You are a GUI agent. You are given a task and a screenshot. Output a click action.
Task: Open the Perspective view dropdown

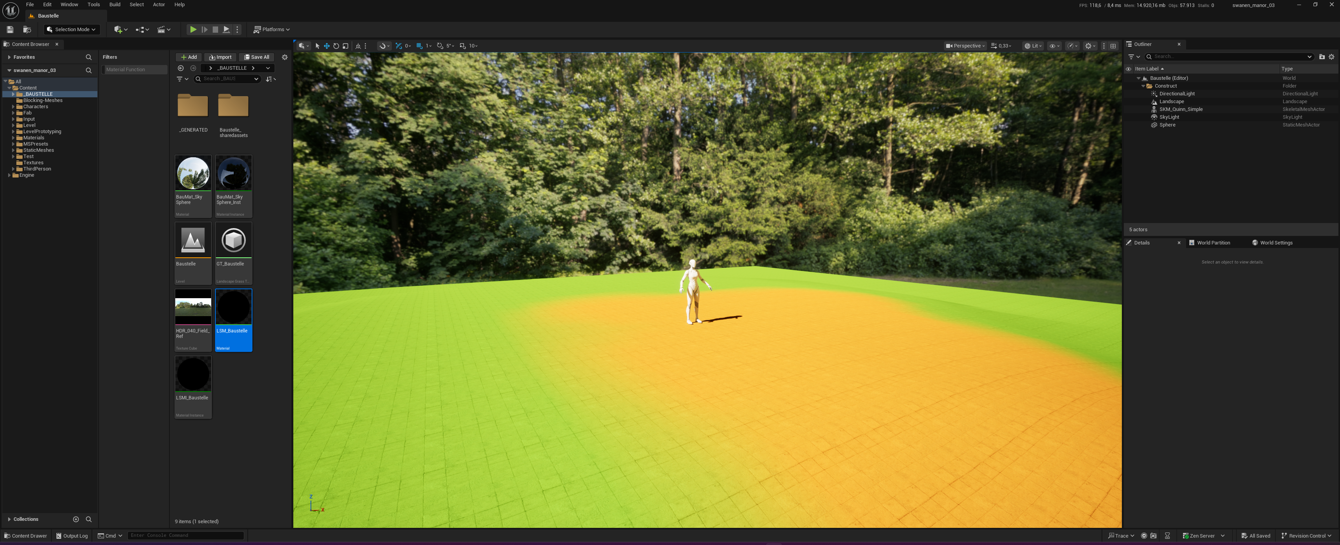pos(965,46)
